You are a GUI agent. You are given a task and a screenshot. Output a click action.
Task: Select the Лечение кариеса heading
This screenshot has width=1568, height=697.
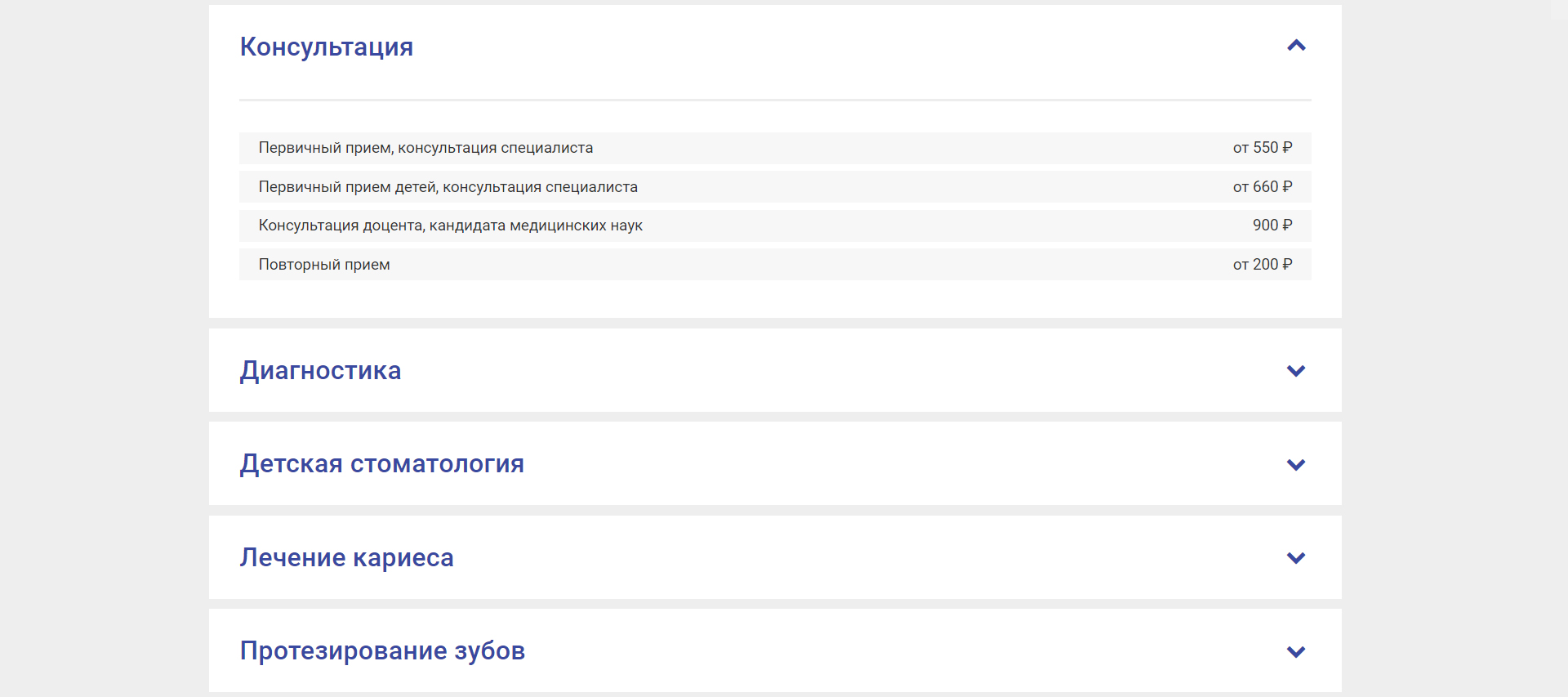[x=346, y=558]
